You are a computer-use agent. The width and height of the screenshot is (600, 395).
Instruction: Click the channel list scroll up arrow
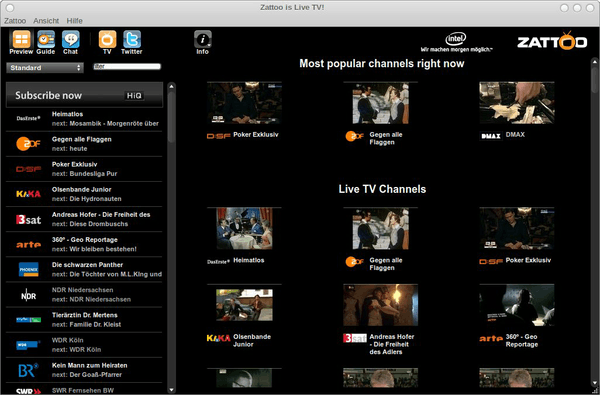click(171, 87)
